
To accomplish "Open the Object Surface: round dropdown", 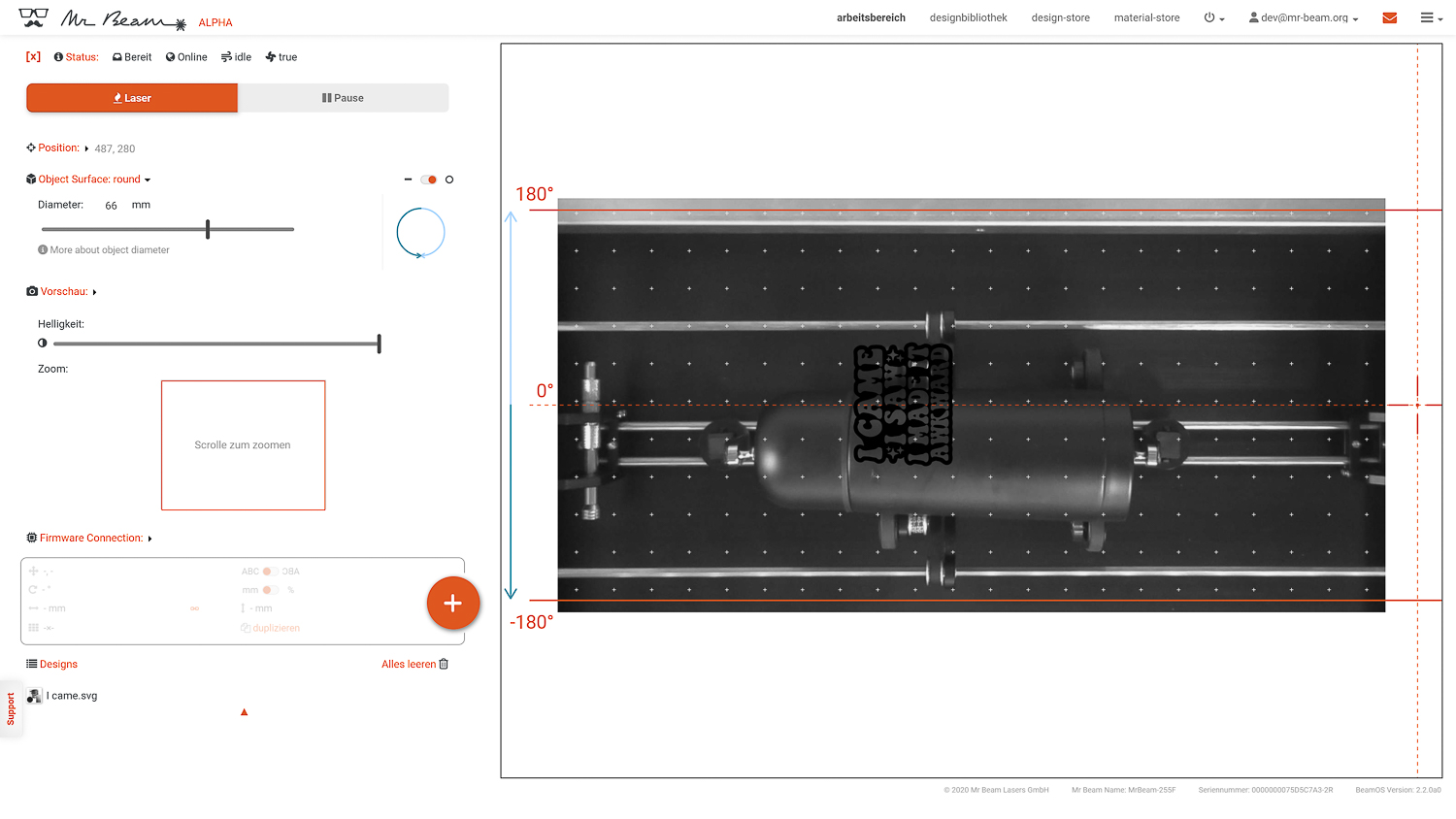I will tap(94, 180).
